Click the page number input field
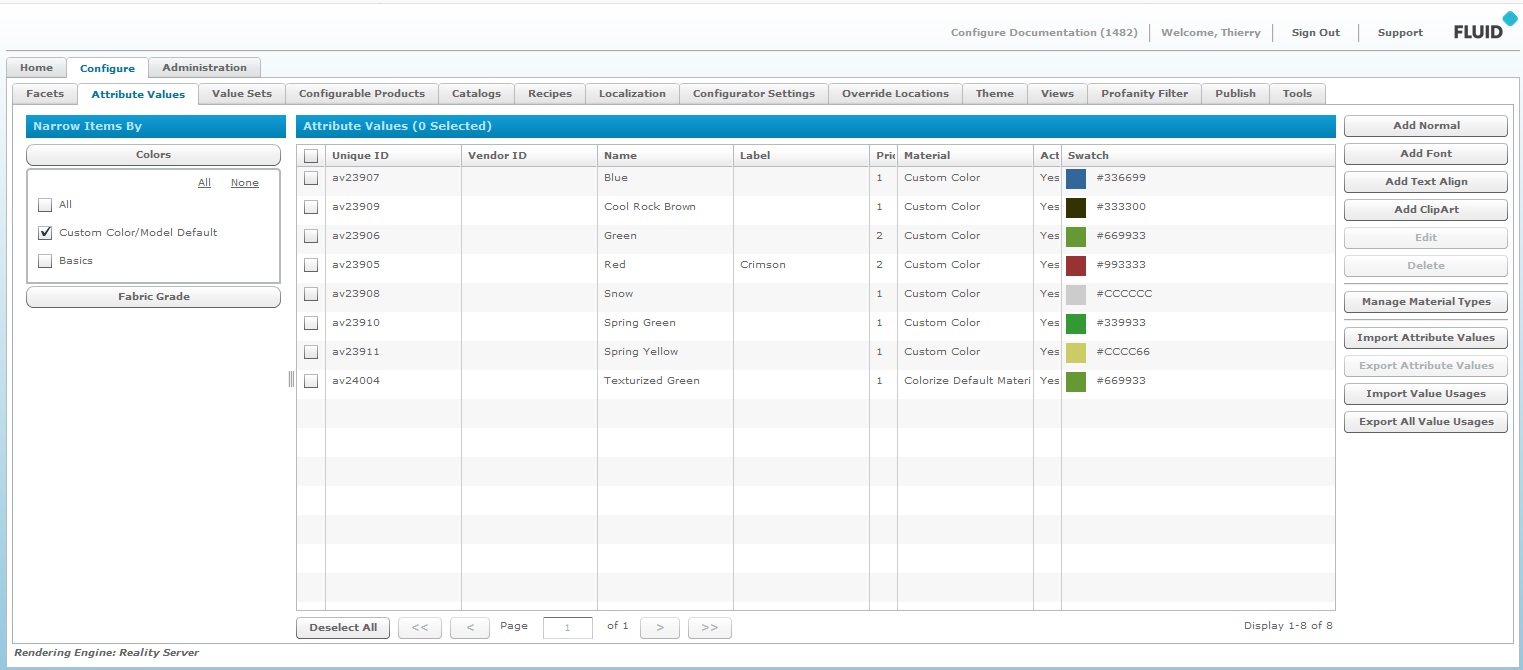This screenshot has height=670, width=1523. [568, 628]
